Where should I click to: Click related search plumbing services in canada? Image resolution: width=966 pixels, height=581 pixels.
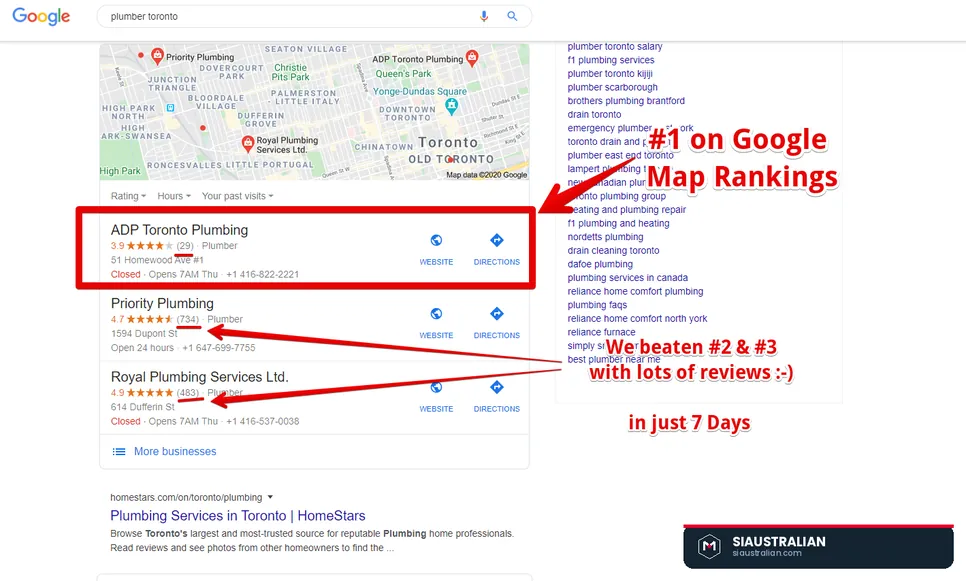tap(628, 277)
